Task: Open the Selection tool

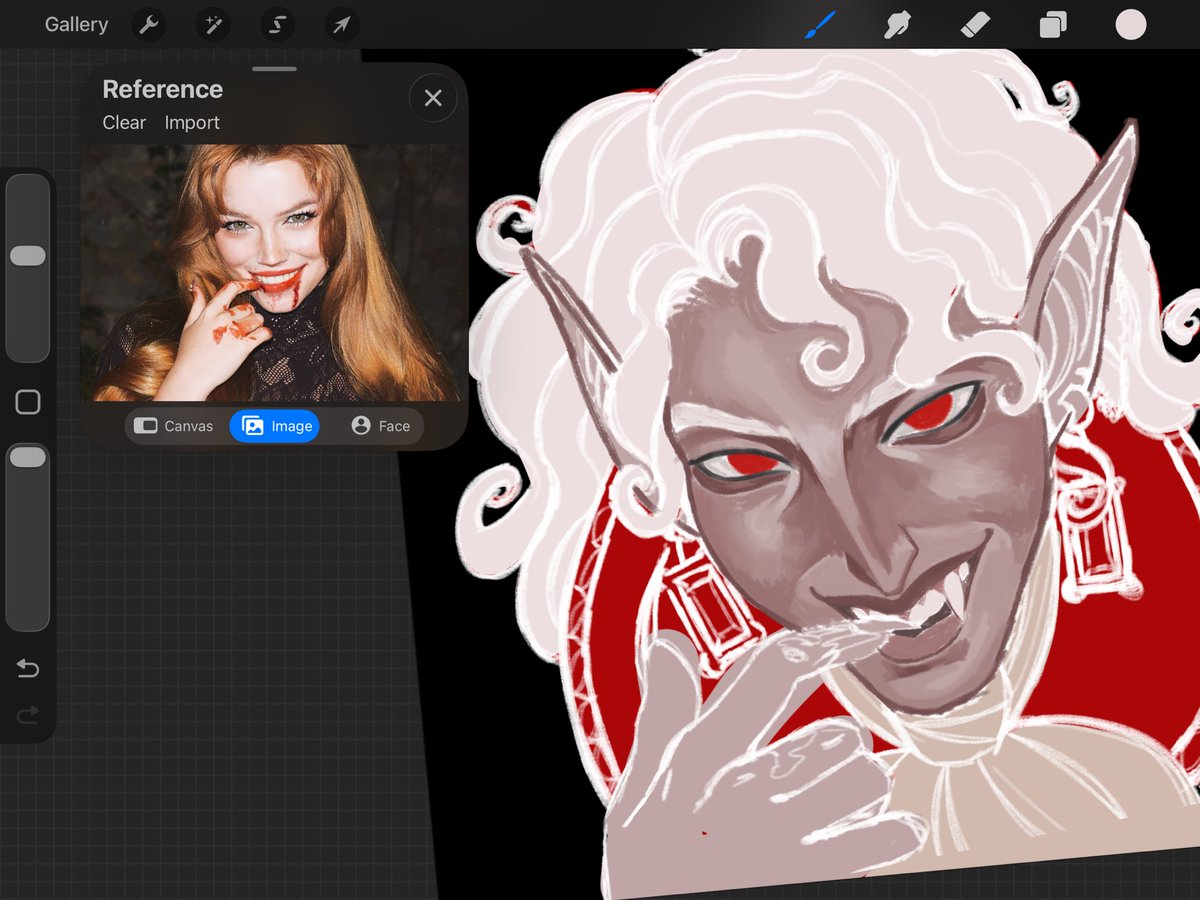Action: (x=277, y=25)
